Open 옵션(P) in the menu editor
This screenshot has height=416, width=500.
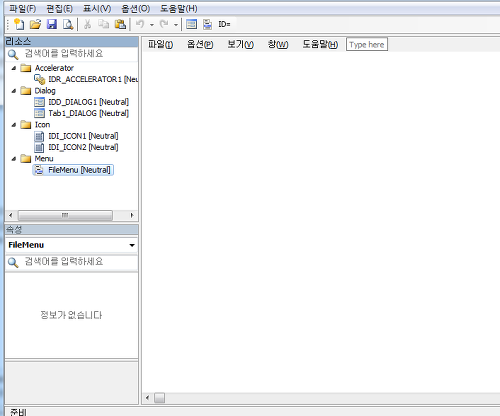[x=200, y=44]
